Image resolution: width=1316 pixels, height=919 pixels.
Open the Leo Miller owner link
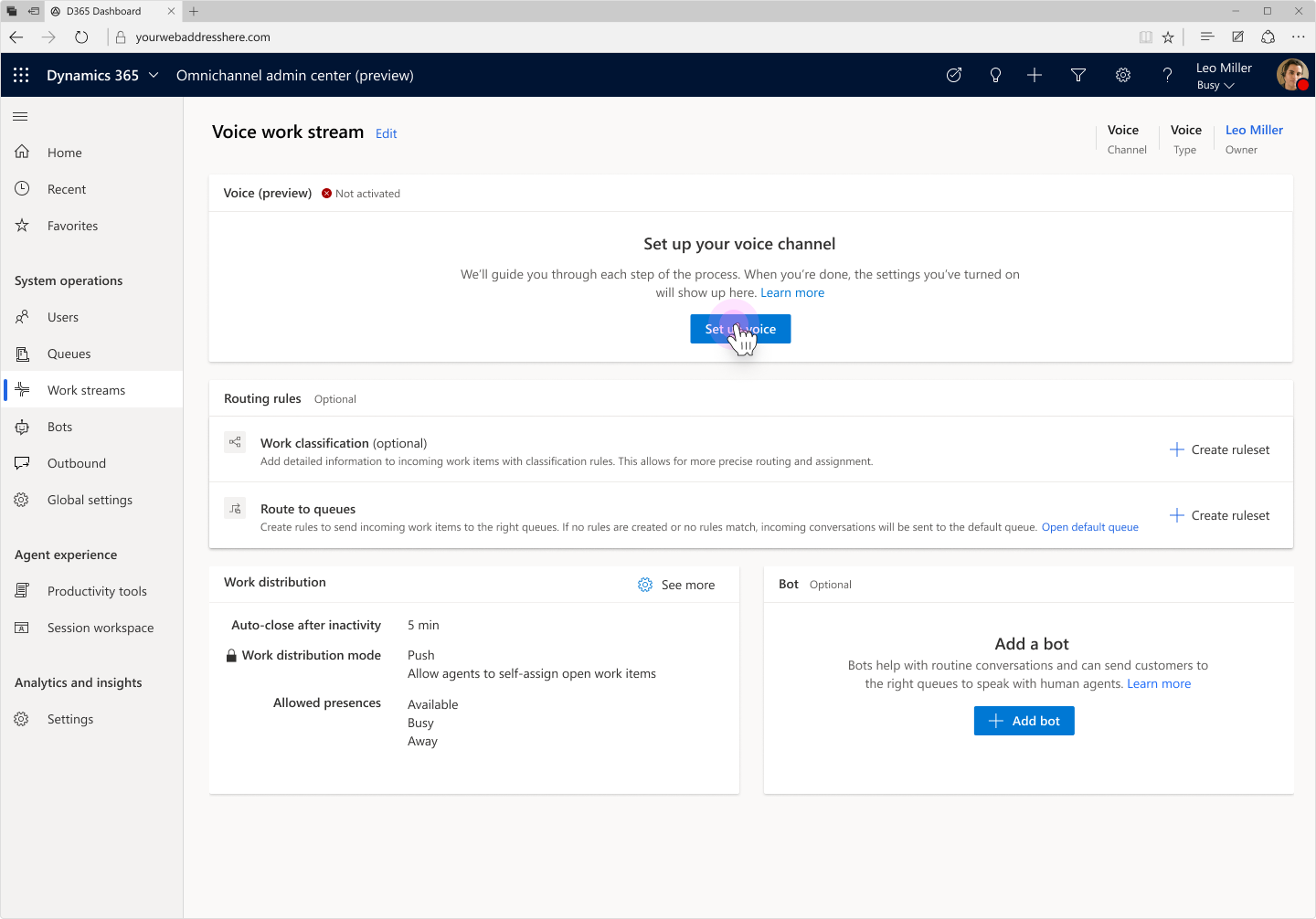1254,130
